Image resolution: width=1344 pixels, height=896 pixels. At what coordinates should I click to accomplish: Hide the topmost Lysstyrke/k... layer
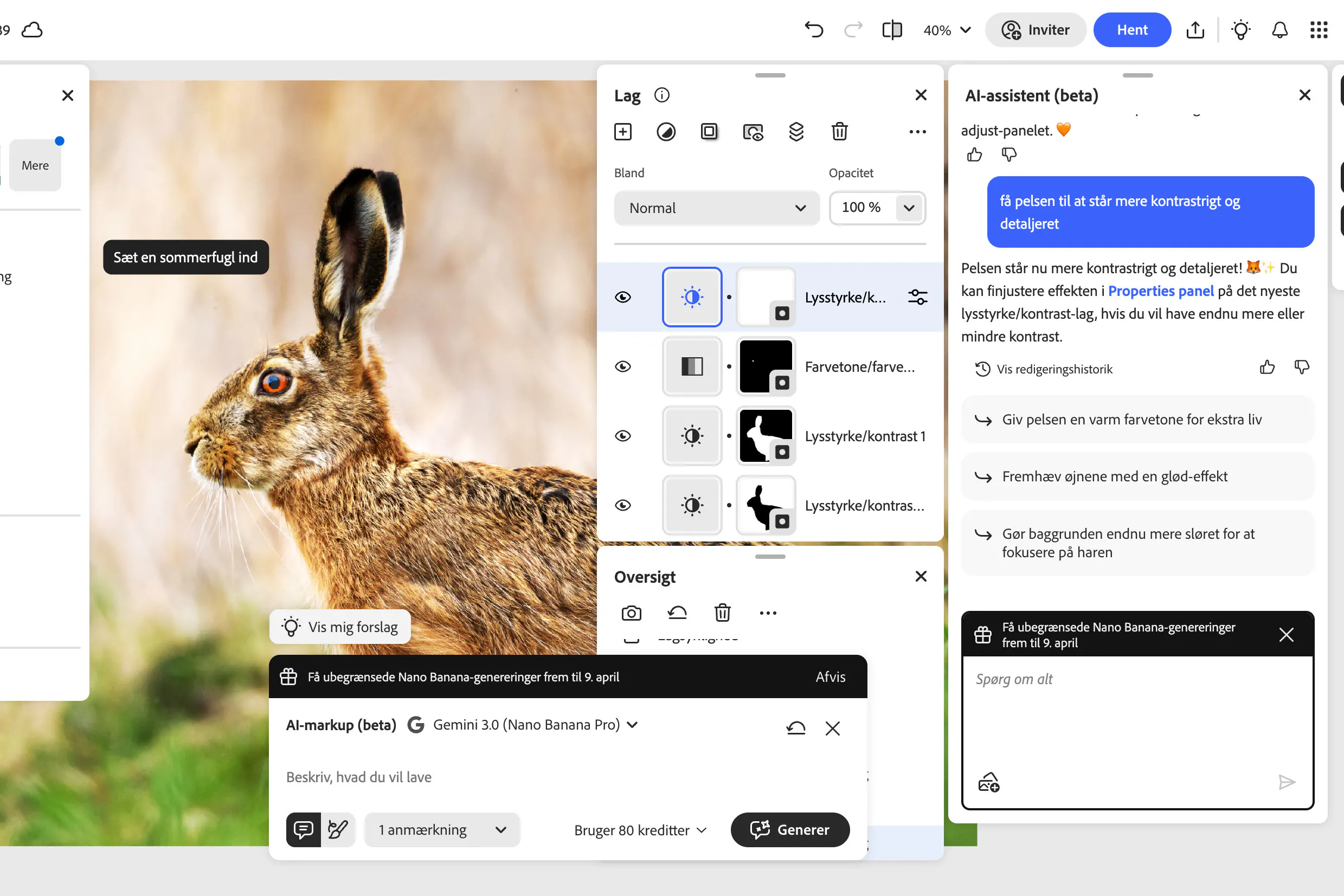pos(623,297)
